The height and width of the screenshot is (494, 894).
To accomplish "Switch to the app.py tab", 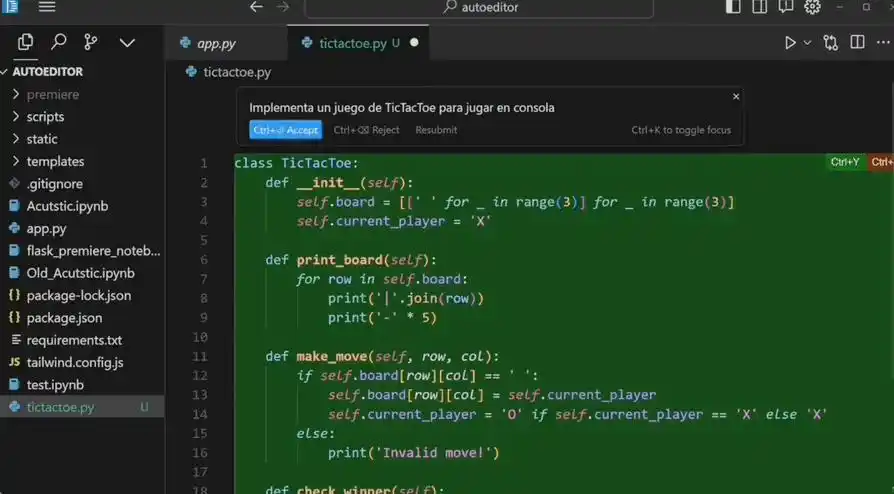I will [215, 43].
